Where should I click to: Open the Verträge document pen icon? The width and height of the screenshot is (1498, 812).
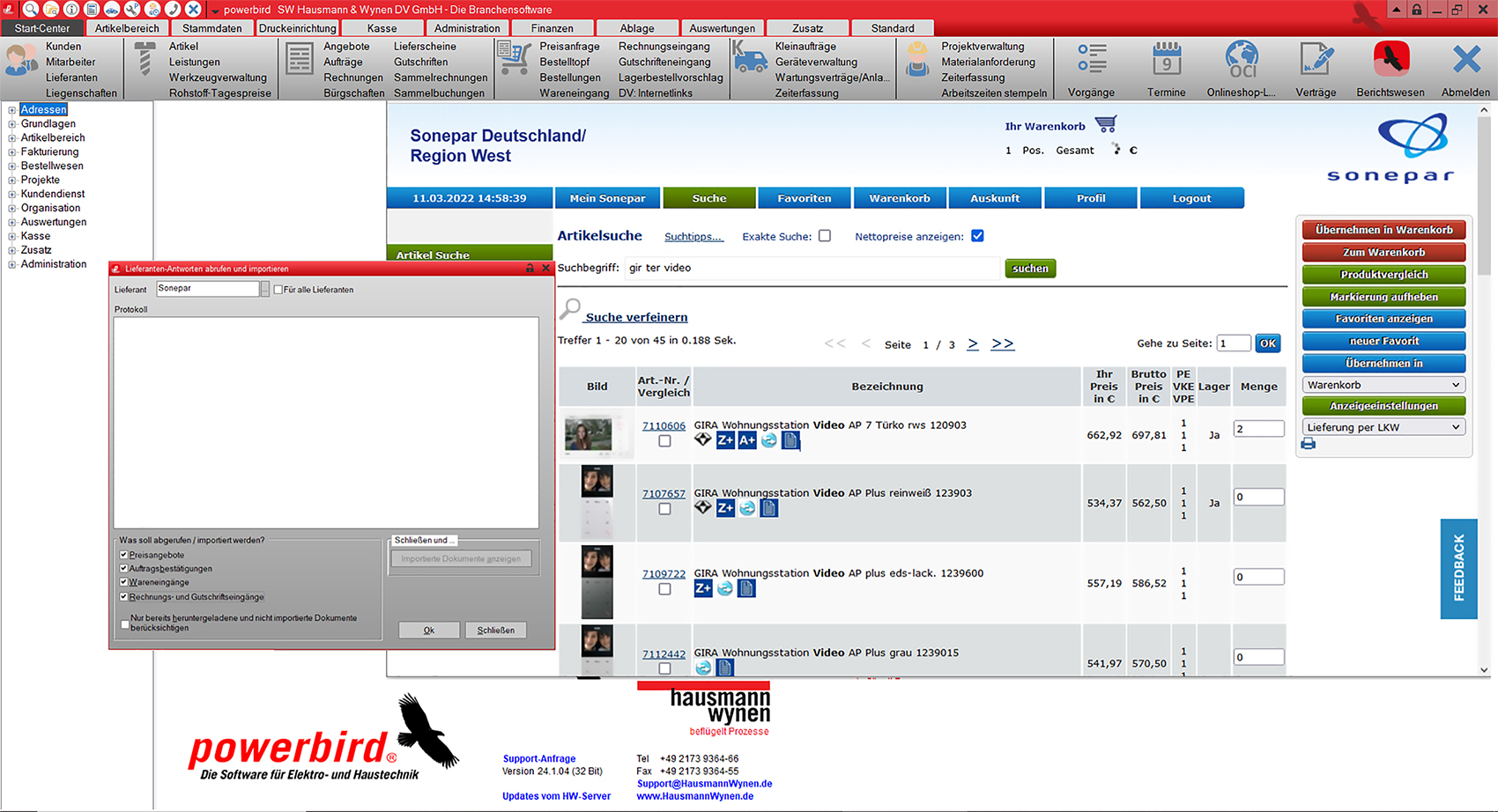point(1316,60)
